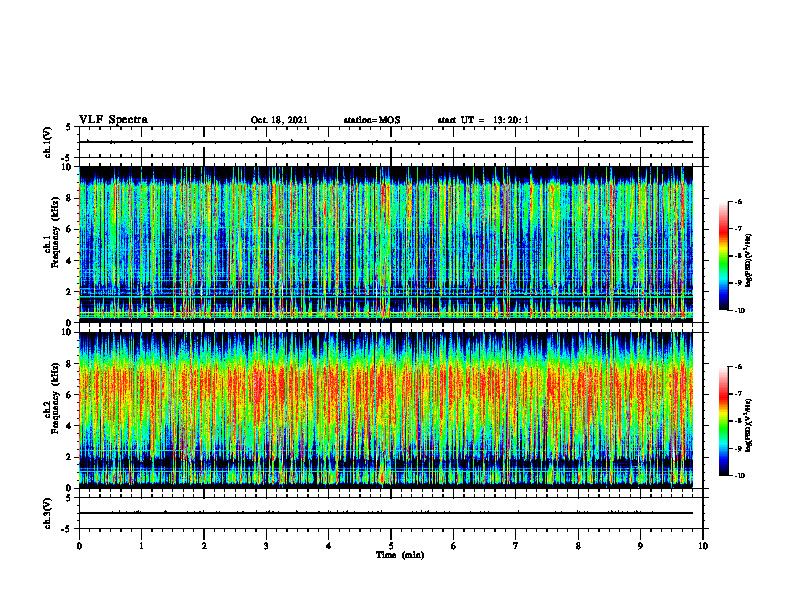Click the ch.2 frequency axis "6" tick label
Viewport: 792px width, 612px height.
(70, 395)
